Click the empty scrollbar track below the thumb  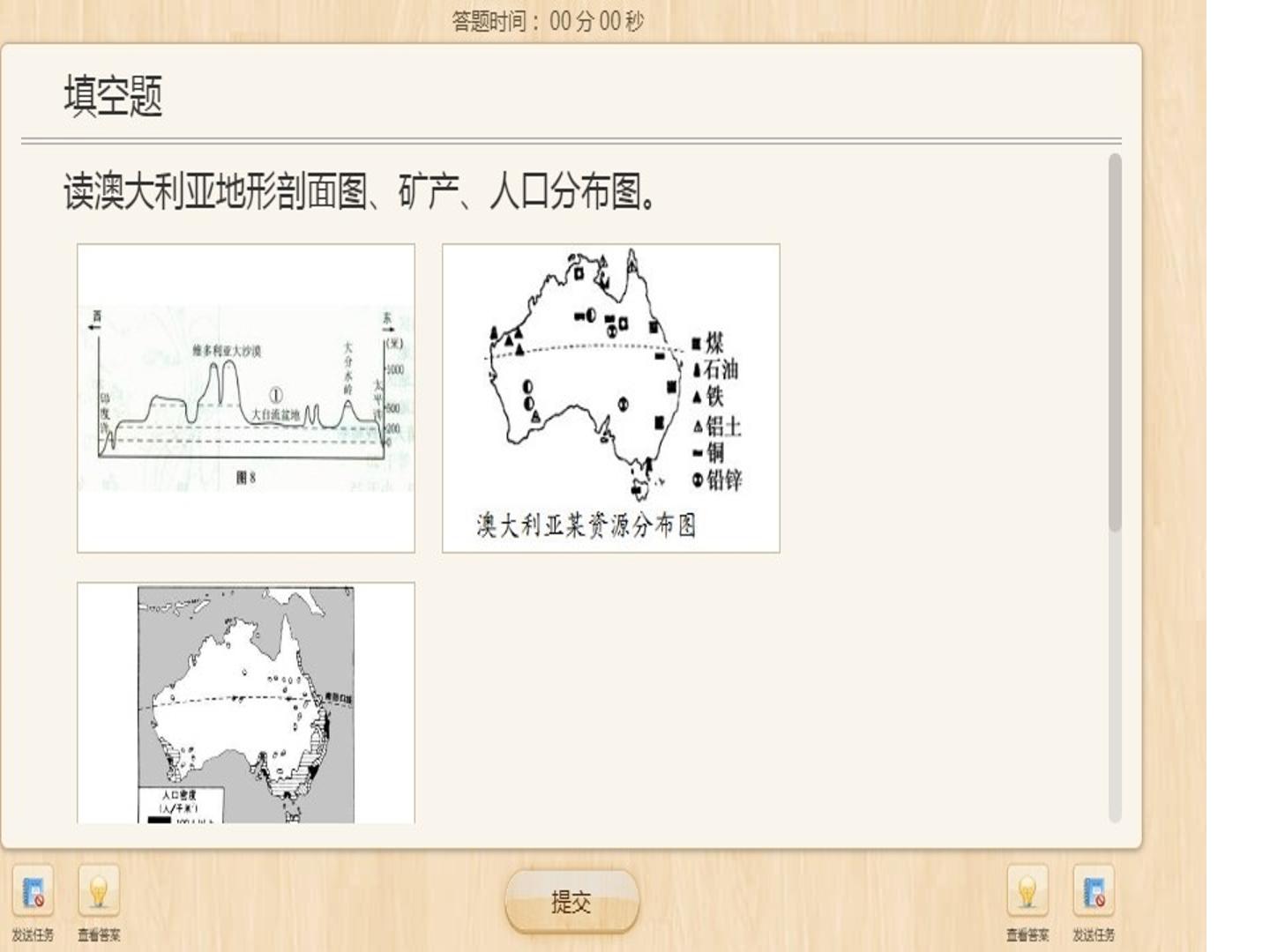1115,677
